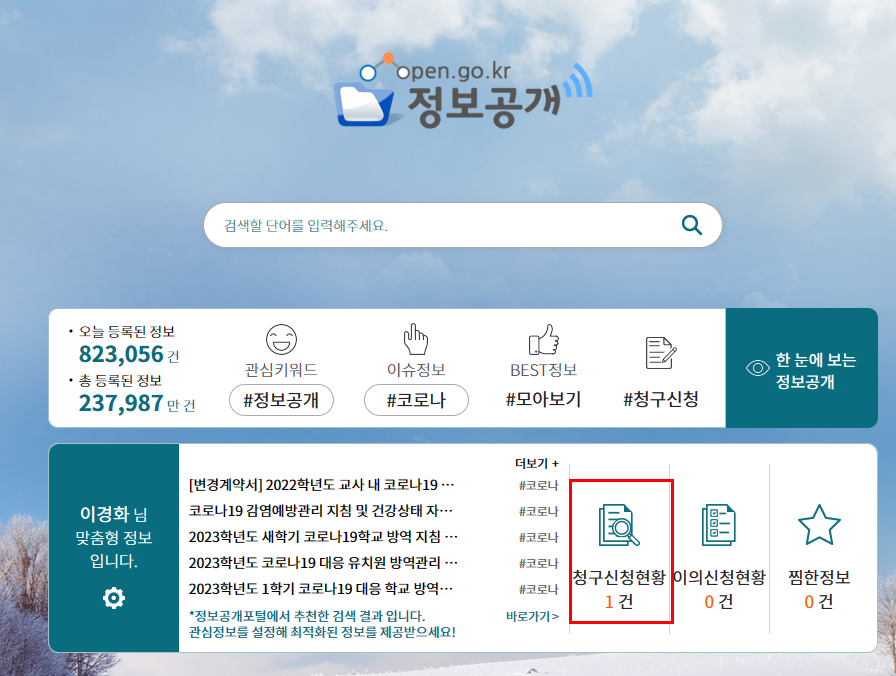Click the 바로가기 > link
The width and height of the screenshot is (896, 676).
click(x=533, y=616)
